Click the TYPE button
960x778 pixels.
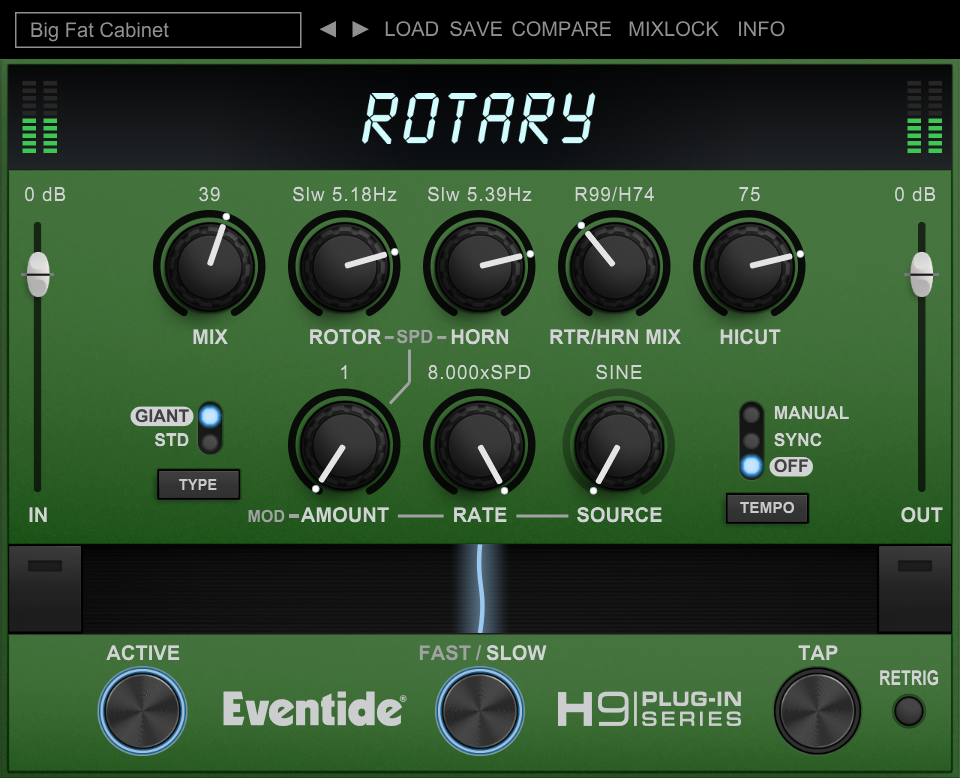(x=198, y=485)
